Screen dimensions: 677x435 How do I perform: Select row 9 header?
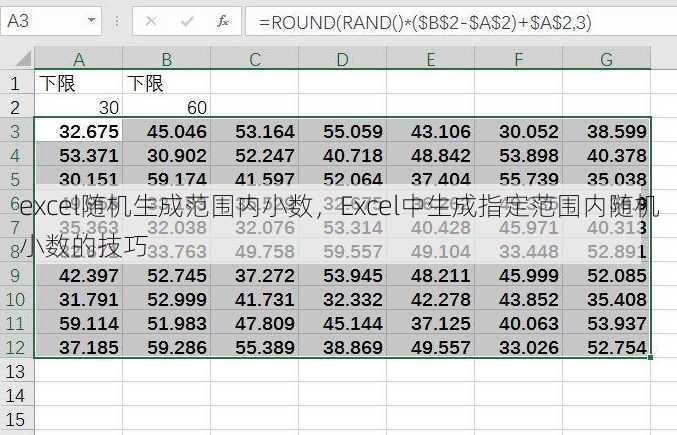pyautogui.click(x=16, y=275)
